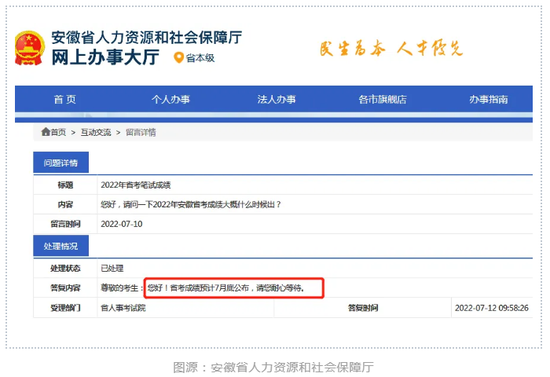Open the 首页 navigation tab
Image resolution: width=550 pixels, height=377 pixels.
65,100
